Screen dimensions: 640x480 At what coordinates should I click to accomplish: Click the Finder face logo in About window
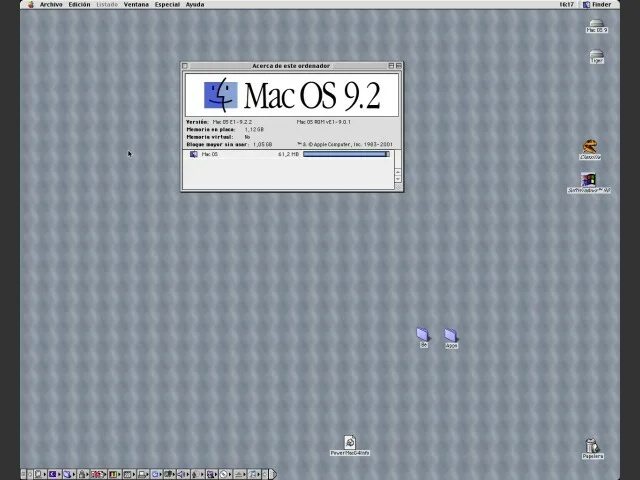point(220,95)
